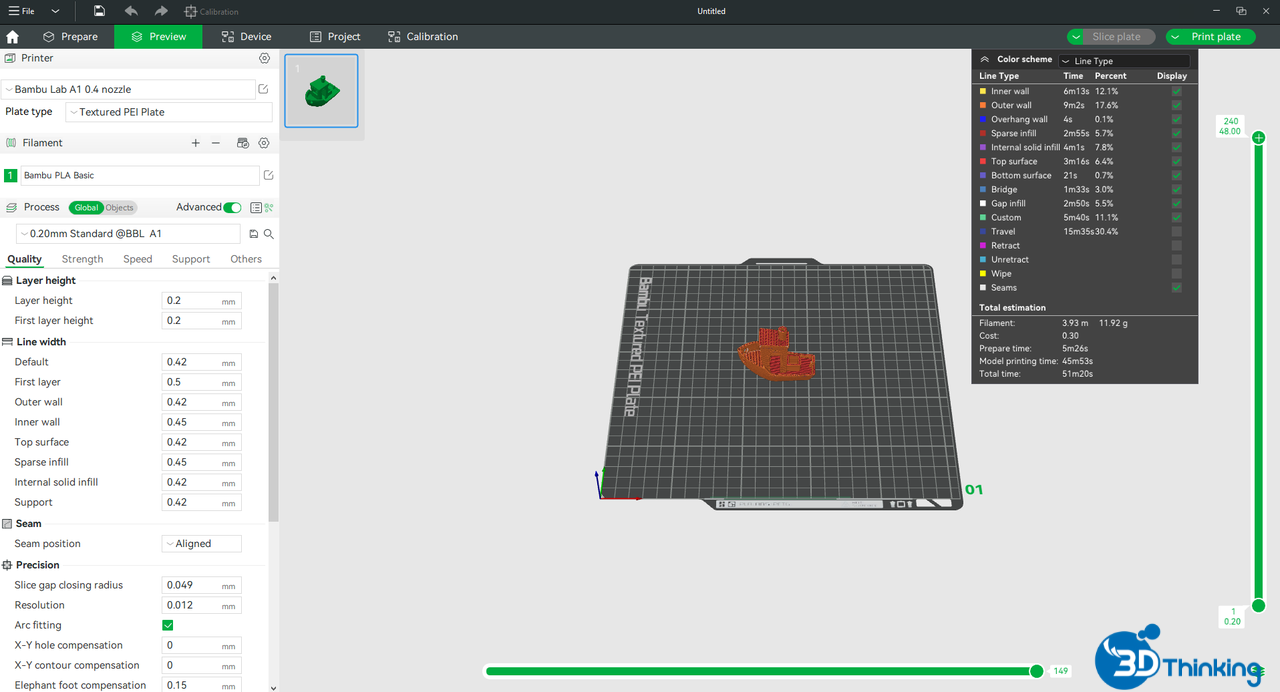Open the Slice plate dropdown arrow
Image resolution: width=1280 pixels, height=692 pixels.
[1076, 37]
